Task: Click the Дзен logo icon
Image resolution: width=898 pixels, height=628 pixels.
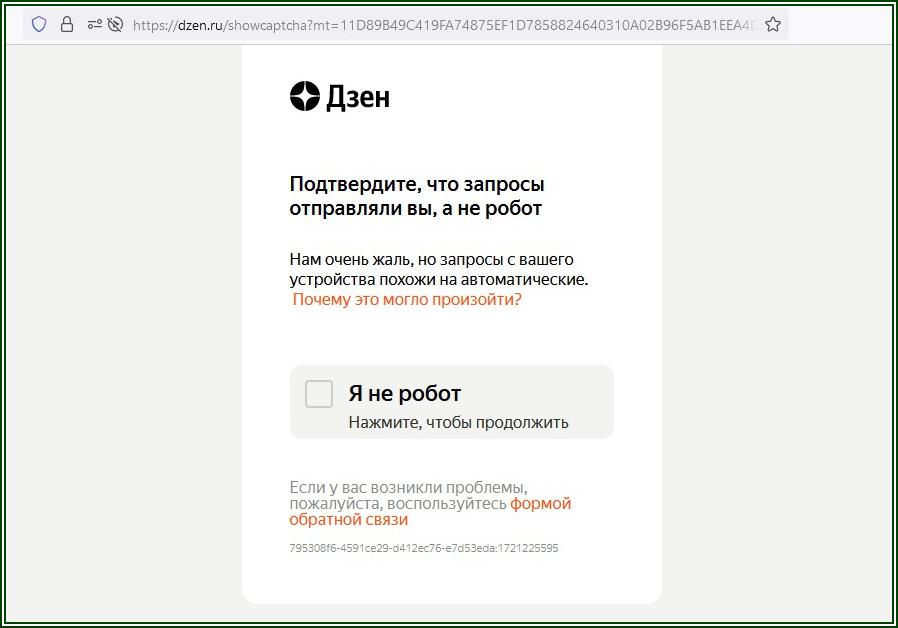Action: pos(305,96)
